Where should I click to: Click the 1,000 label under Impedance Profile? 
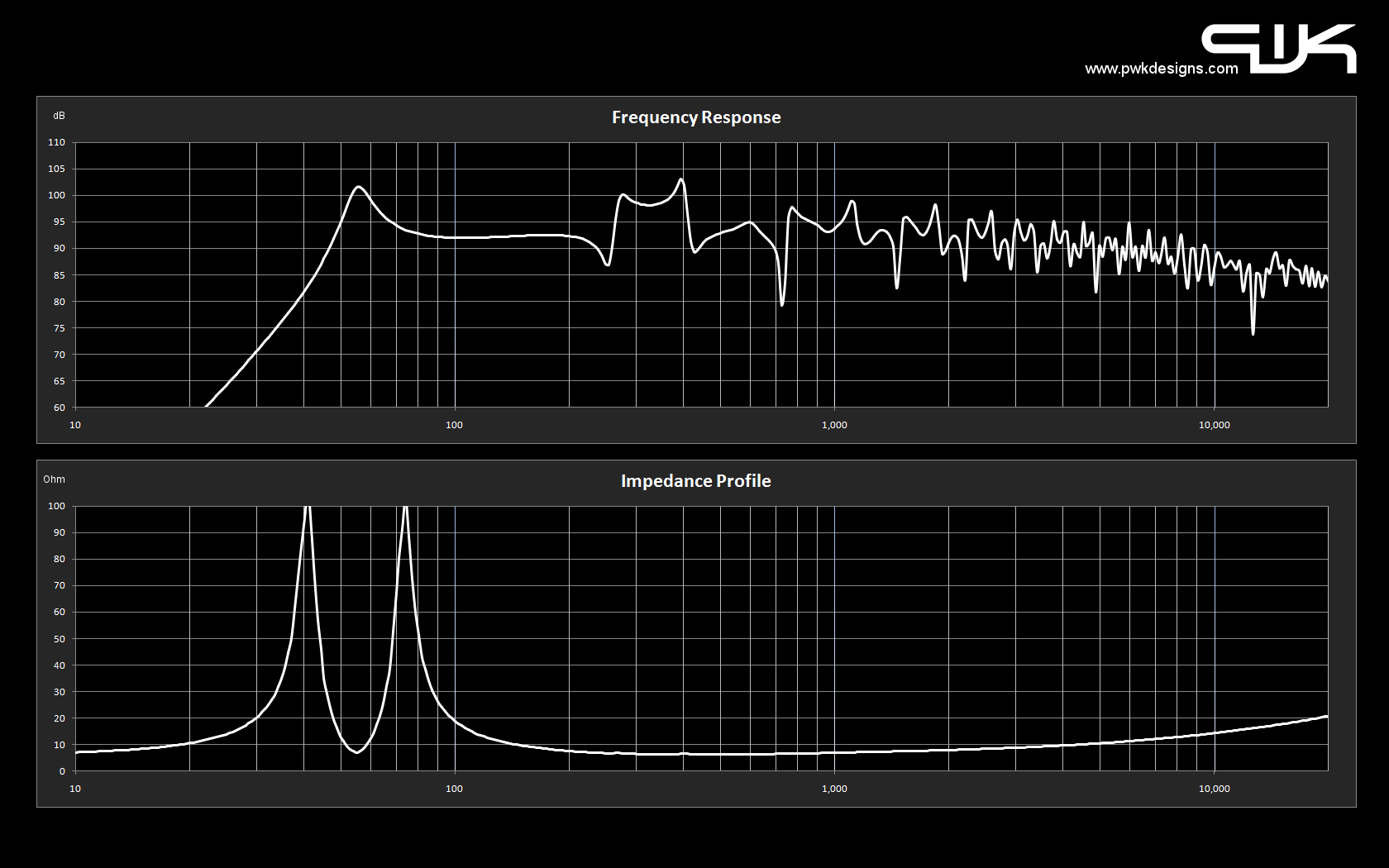point(834,789)
